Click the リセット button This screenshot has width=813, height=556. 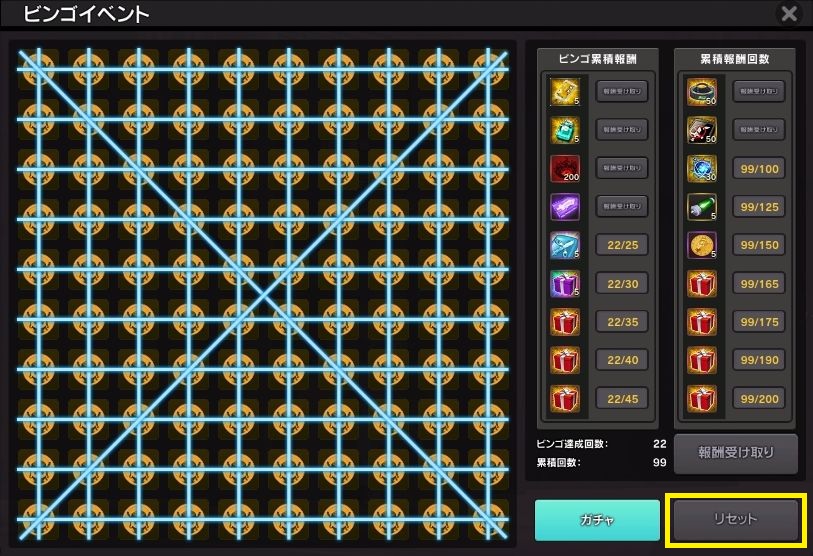pos(735,519)
